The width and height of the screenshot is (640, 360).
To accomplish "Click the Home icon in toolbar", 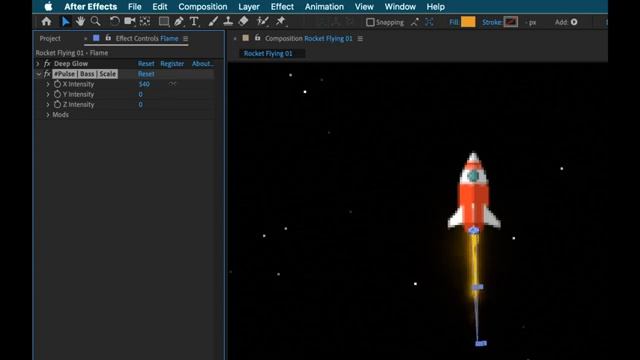I will point(47,22).
